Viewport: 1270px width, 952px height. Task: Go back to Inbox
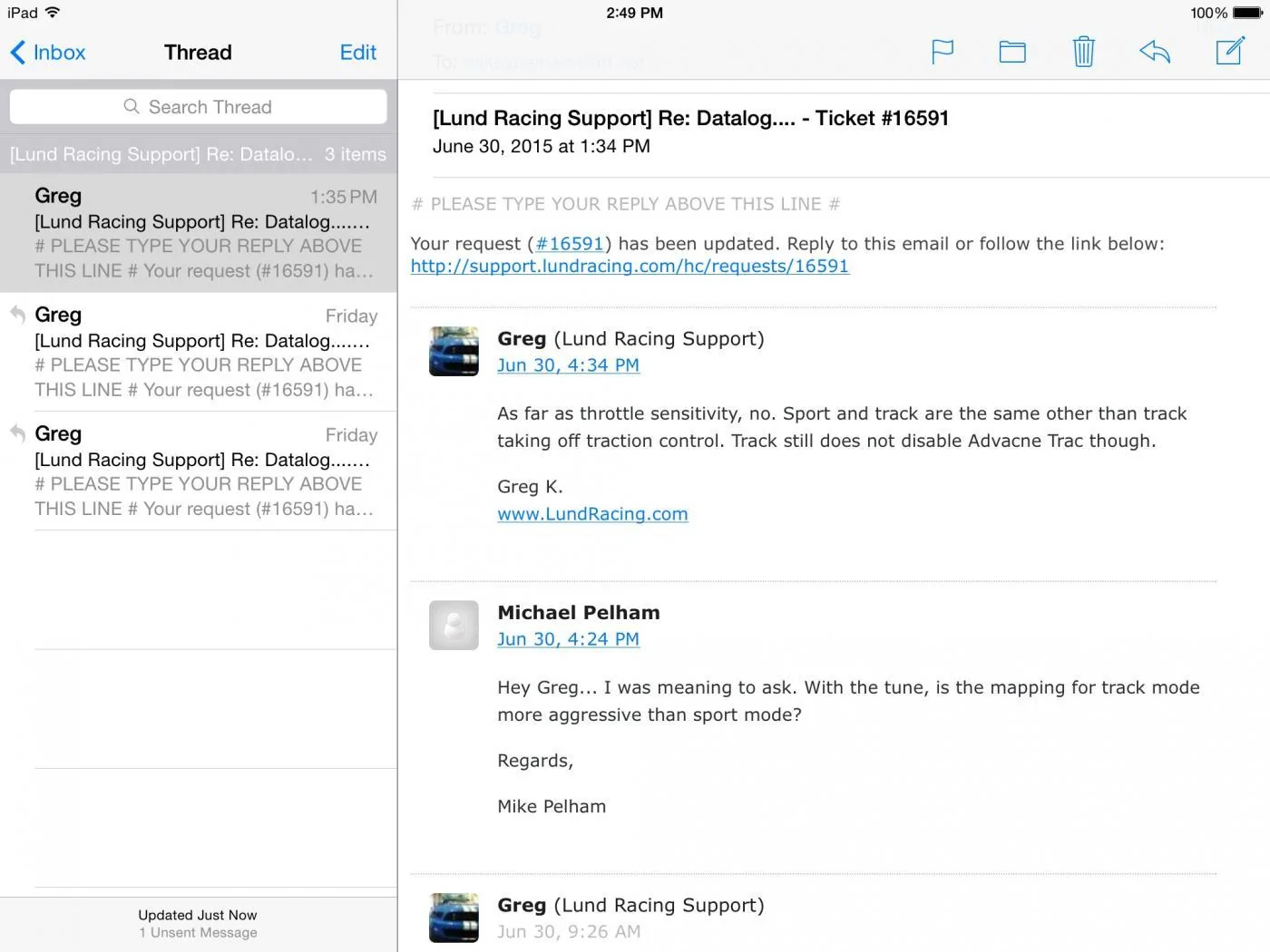pos(48,53)
